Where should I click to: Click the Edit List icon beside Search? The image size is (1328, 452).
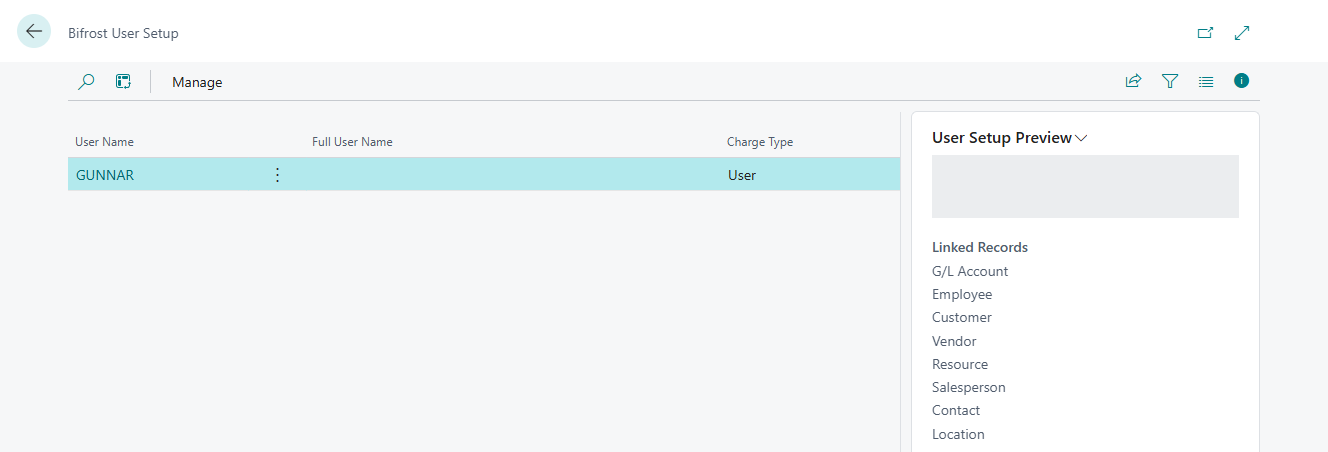tap(123, 82)
